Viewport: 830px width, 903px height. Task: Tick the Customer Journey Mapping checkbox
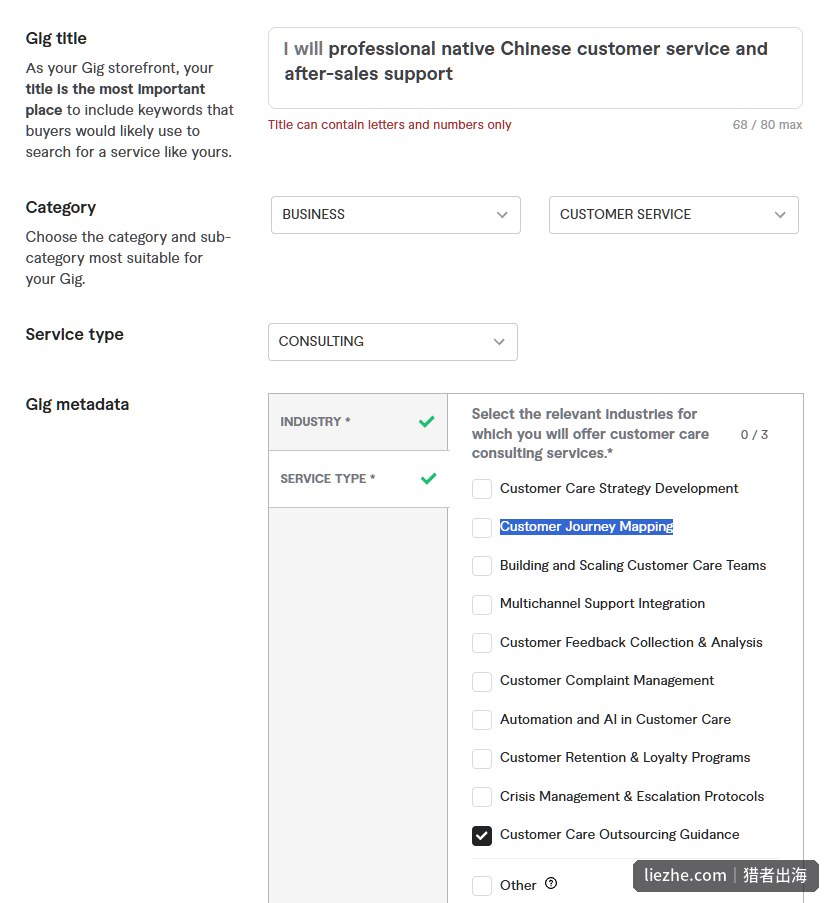pyautogui.click(x=482, y=528)
